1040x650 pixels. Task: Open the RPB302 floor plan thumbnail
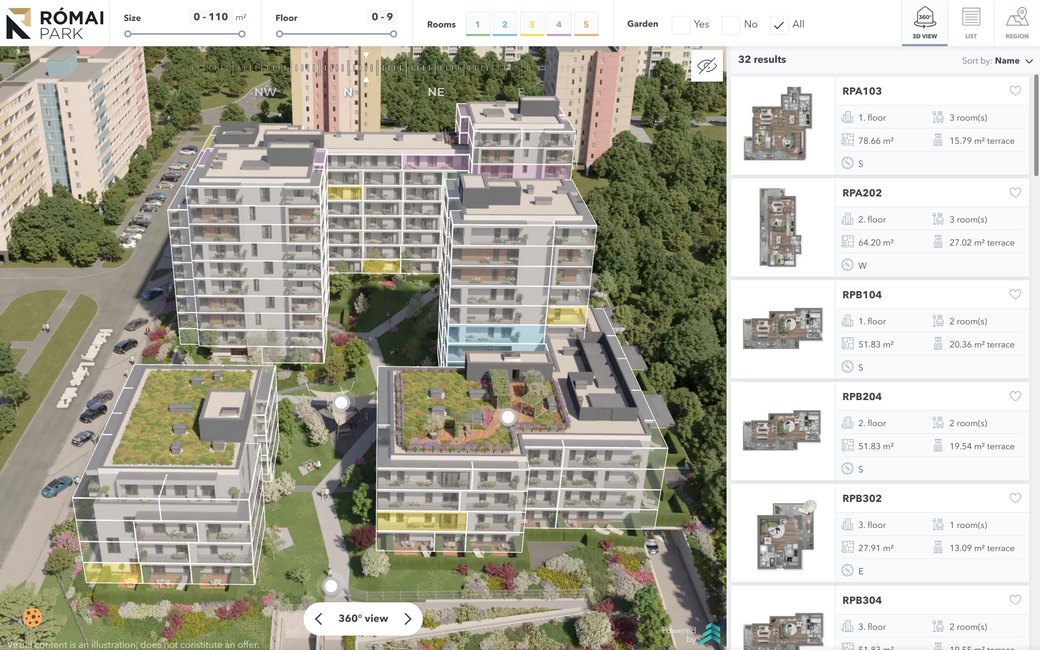(x=785, y=534)
